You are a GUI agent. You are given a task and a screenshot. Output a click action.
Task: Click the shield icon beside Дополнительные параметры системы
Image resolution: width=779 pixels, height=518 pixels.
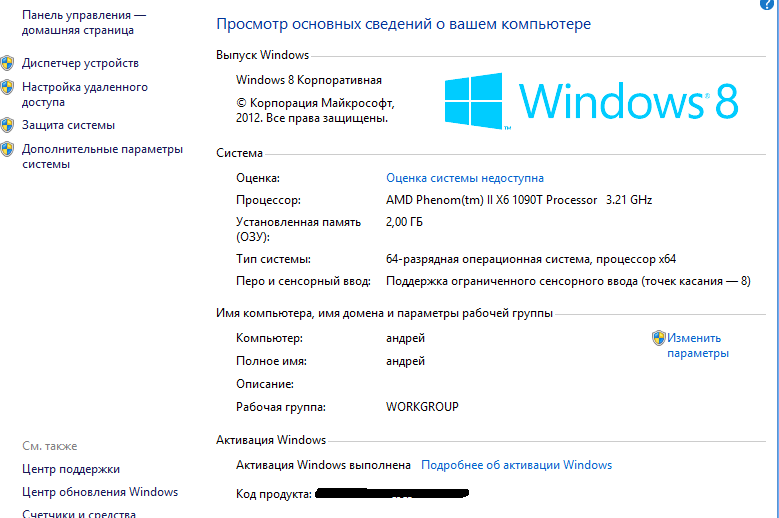coord(7,150)
